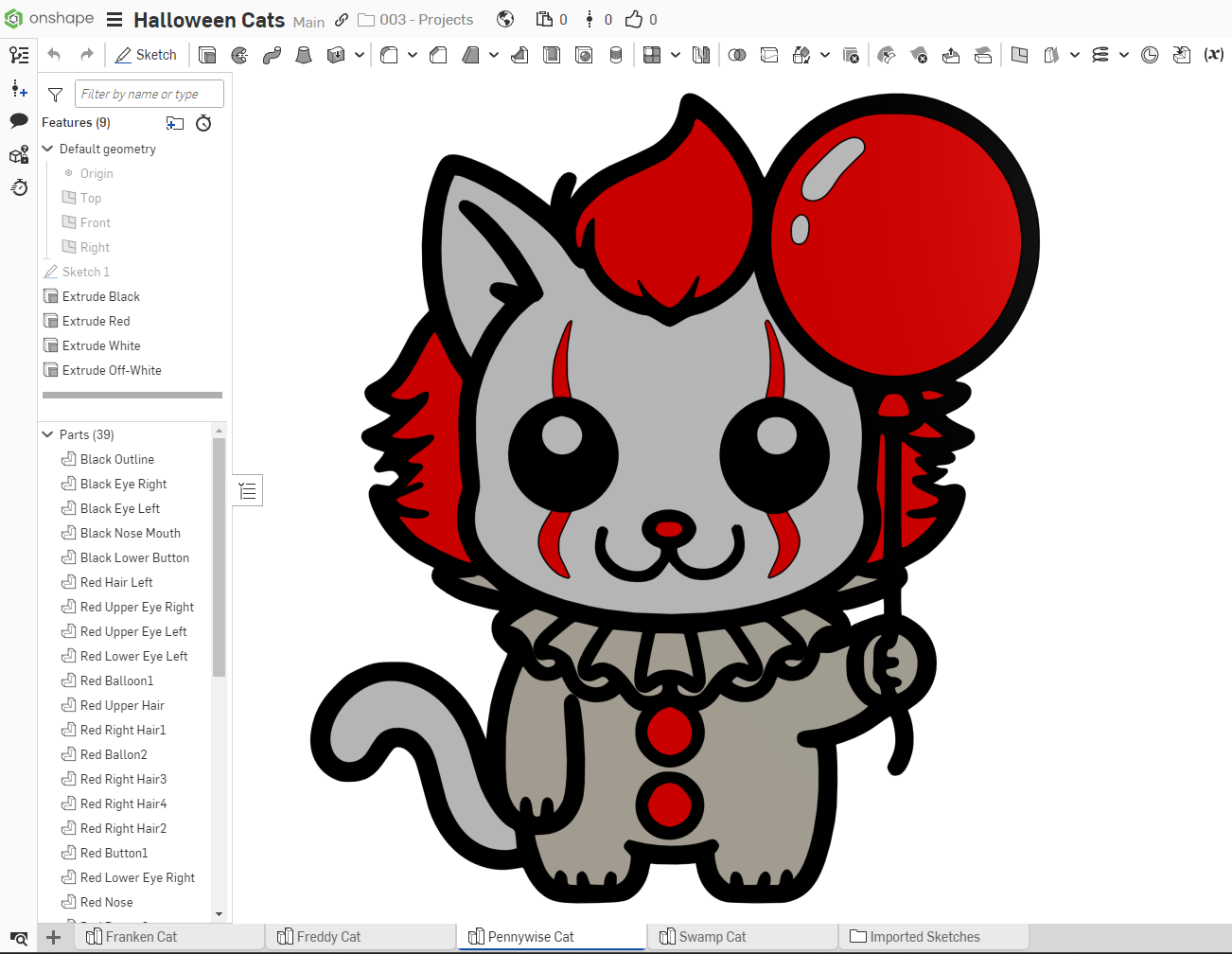Screen dimensions: 1232x954
Task: Click the filter funnel icon
Action: pos(56,95)
